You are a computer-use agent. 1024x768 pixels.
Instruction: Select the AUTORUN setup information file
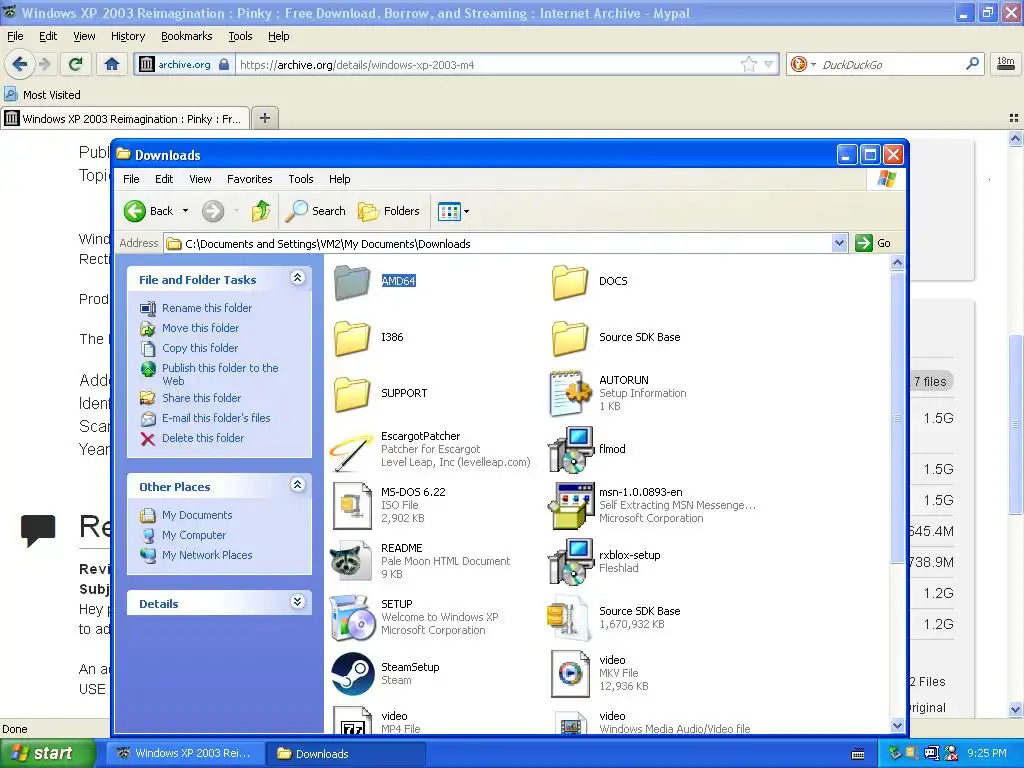(x=618, y=393)
